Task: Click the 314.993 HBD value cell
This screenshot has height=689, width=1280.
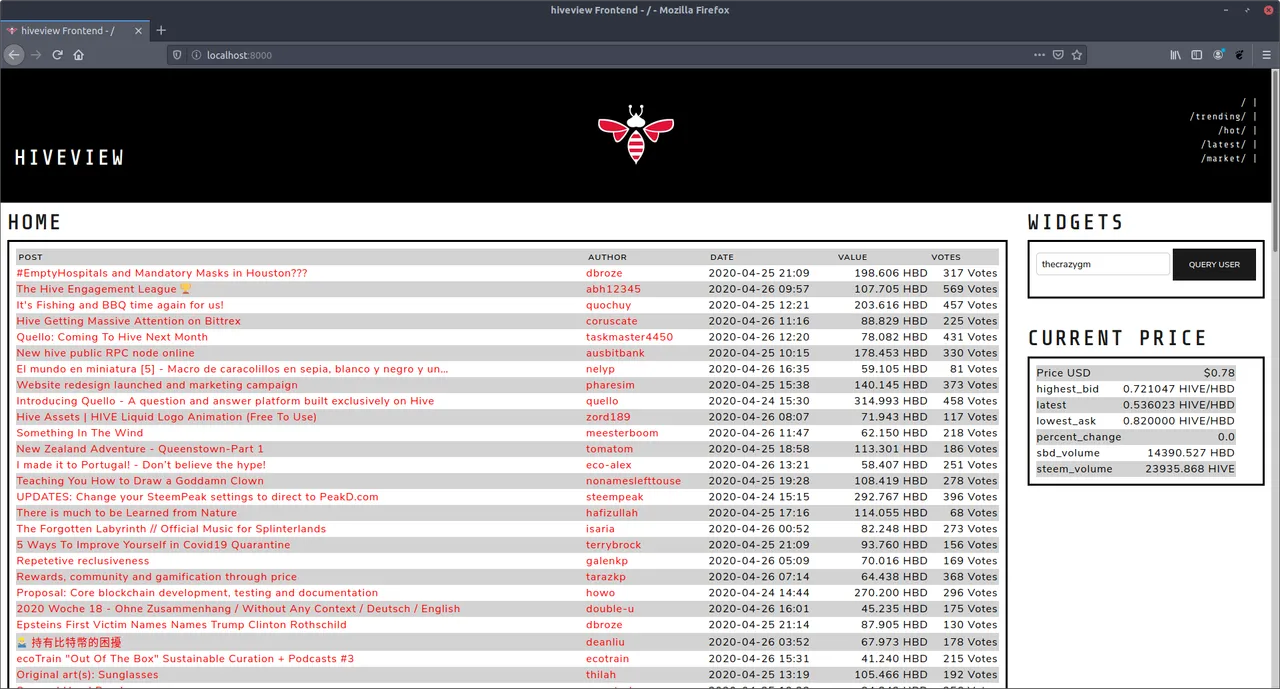Action: click(889, 401)
